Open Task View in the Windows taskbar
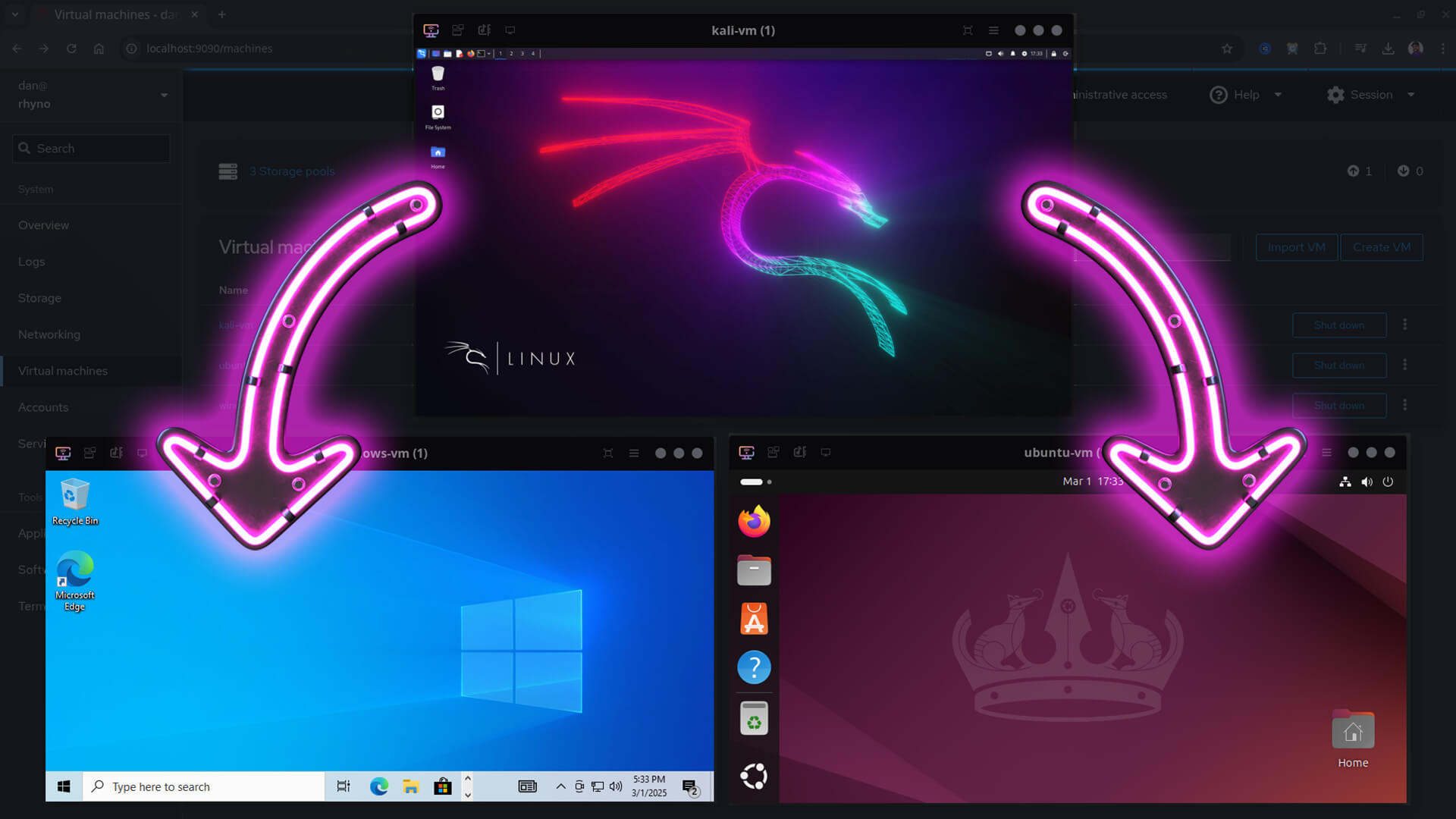The image size is (1456, 819). (x=344, y=786)
